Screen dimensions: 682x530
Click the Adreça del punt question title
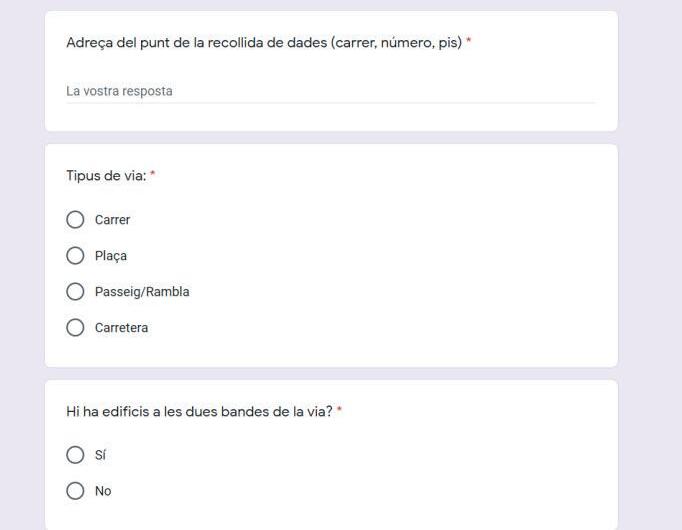click(x=263, y=43)
